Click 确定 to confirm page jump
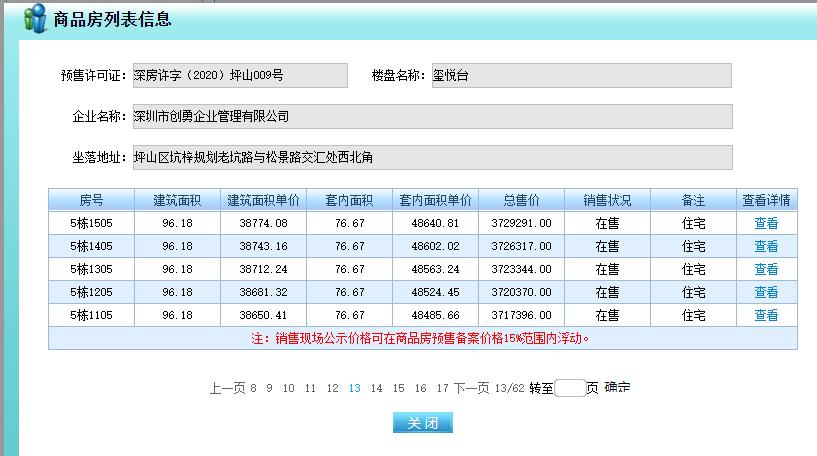The height and width of the screenshot is (456, 817). [617, 388]
